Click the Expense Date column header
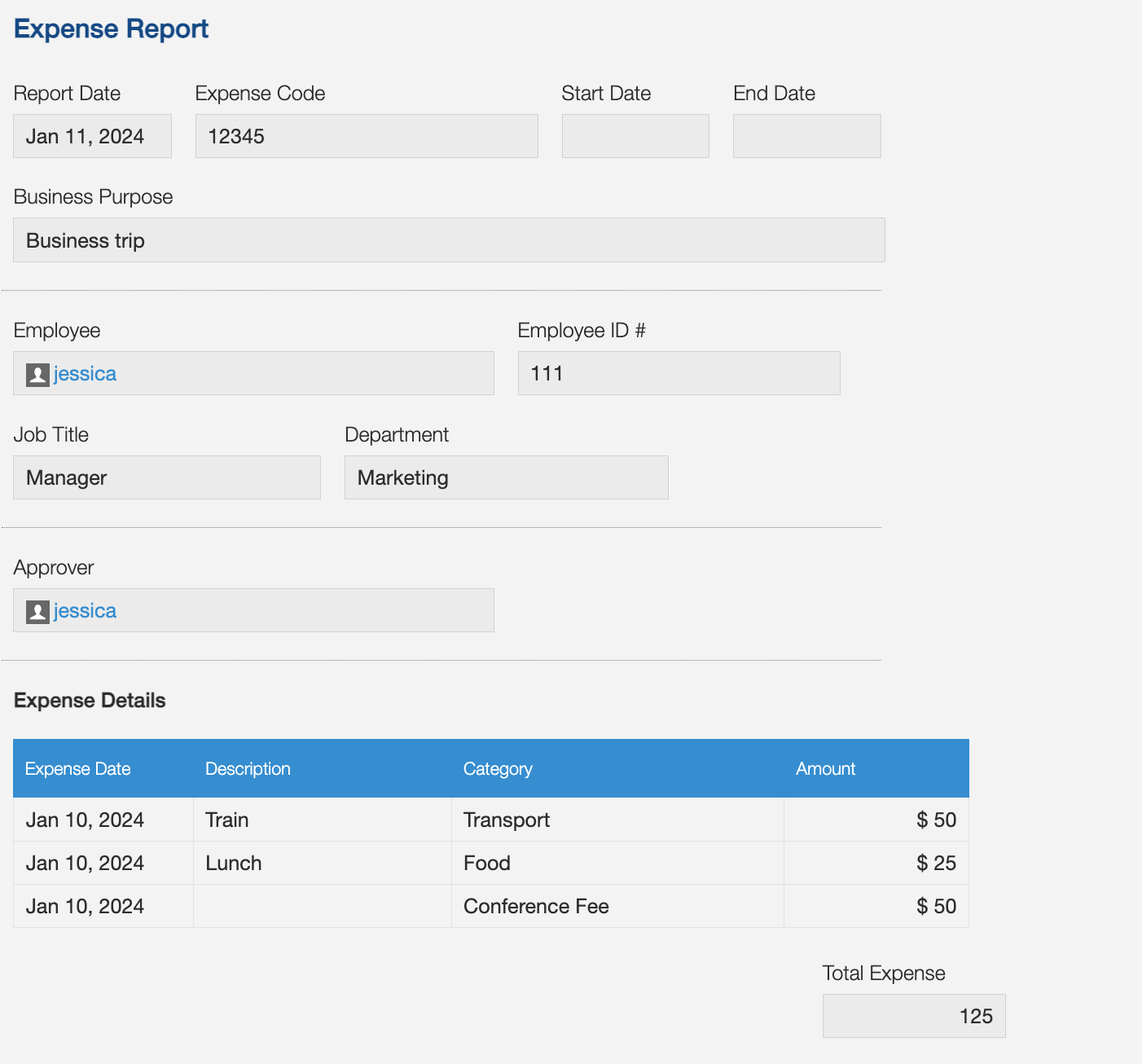This screenshot has width=1142, height=1064. pos(78,768)
